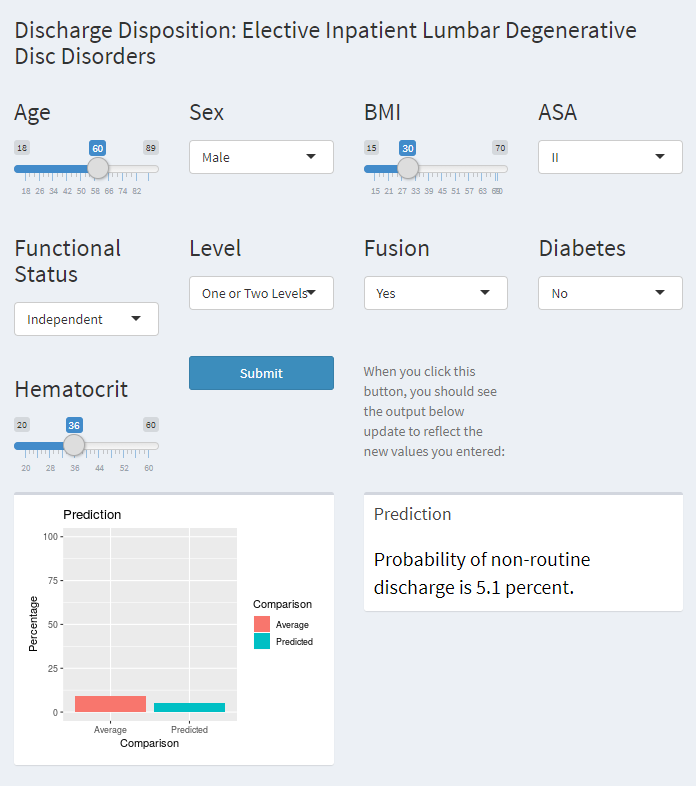Click the Submit button
Image resolution: width=696 pixels, height=786 pixels.
point(261,373)
